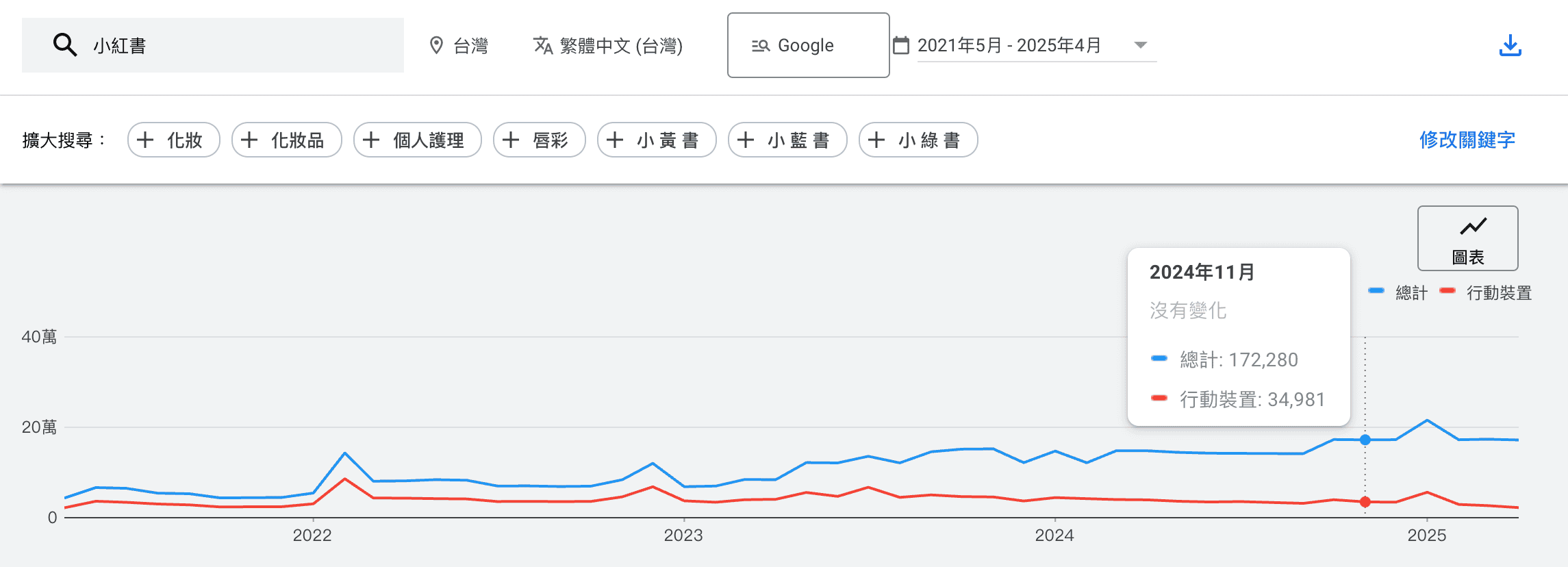Click tooltip value 總計: 172,280

tap(1239, 360)
